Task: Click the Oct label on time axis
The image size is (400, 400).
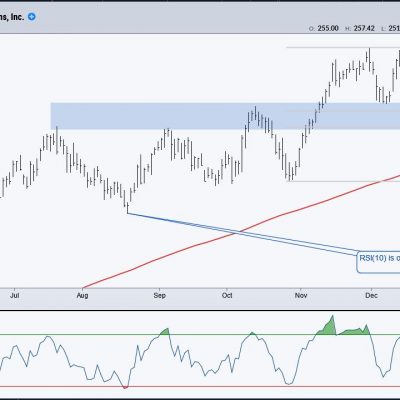Action: [x=227, y=295]
